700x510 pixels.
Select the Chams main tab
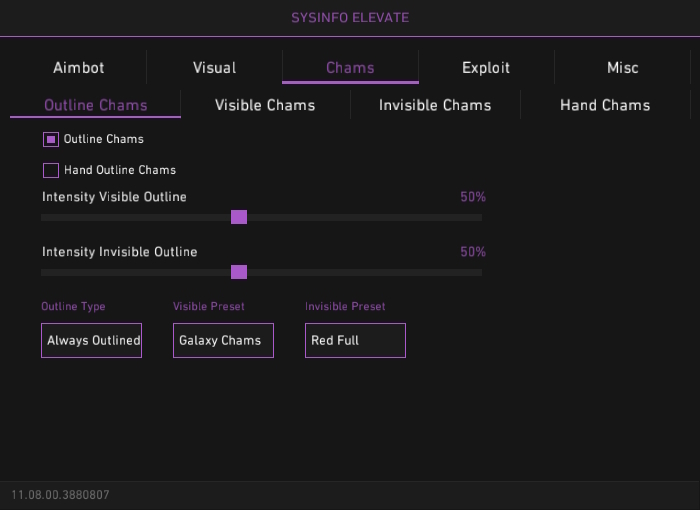[350, 68]
